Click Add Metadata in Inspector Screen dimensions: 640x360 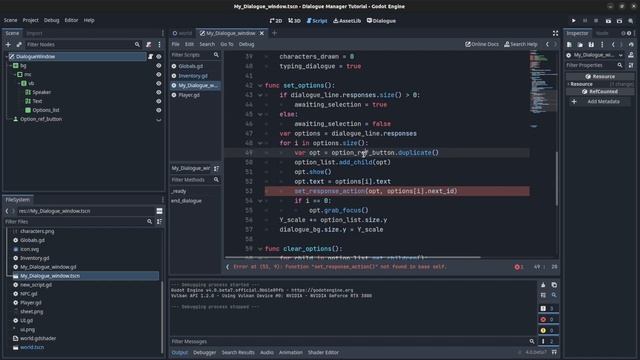coord(600,102)
